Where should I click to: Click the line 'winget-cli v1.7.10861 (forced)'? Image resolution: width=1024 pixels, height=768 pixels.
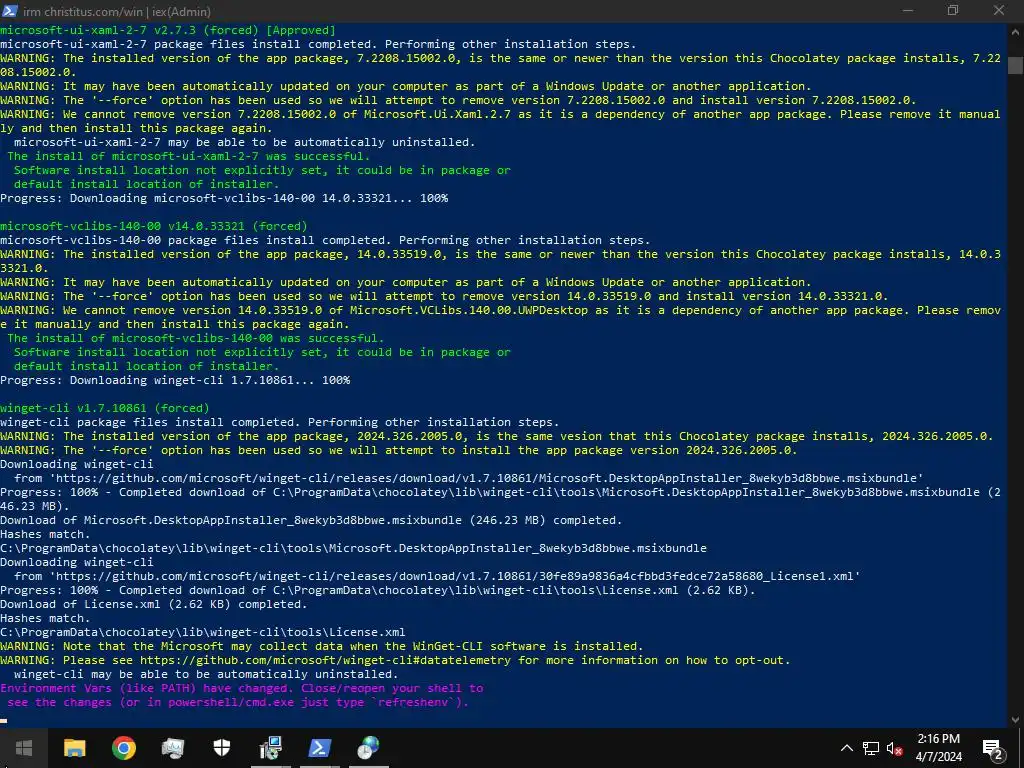click(x=104, y=408)
